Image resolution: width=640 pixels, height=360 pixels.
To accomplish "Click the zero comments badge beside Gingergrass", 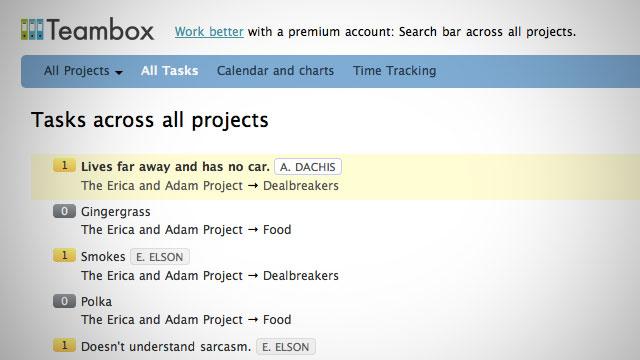I will pos(64,211).
